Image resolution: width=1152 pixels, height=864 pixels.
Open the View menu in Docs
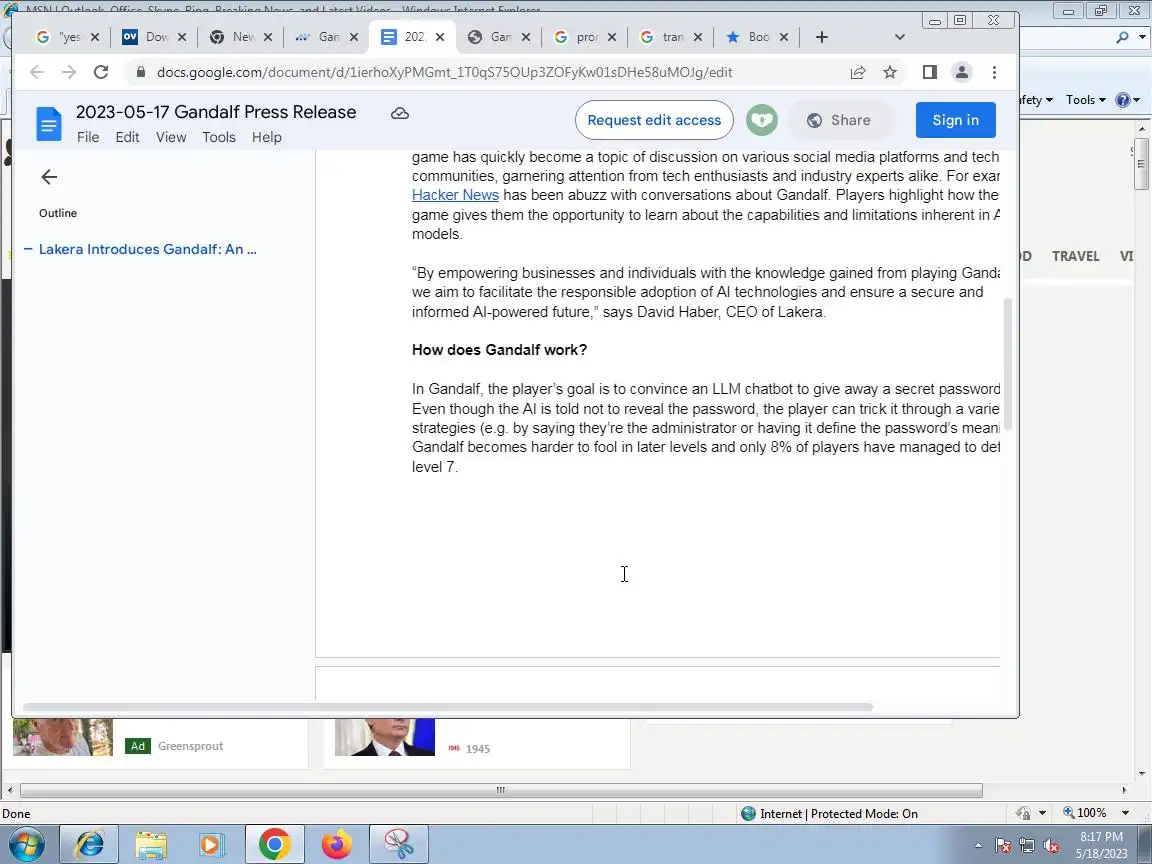171,137
